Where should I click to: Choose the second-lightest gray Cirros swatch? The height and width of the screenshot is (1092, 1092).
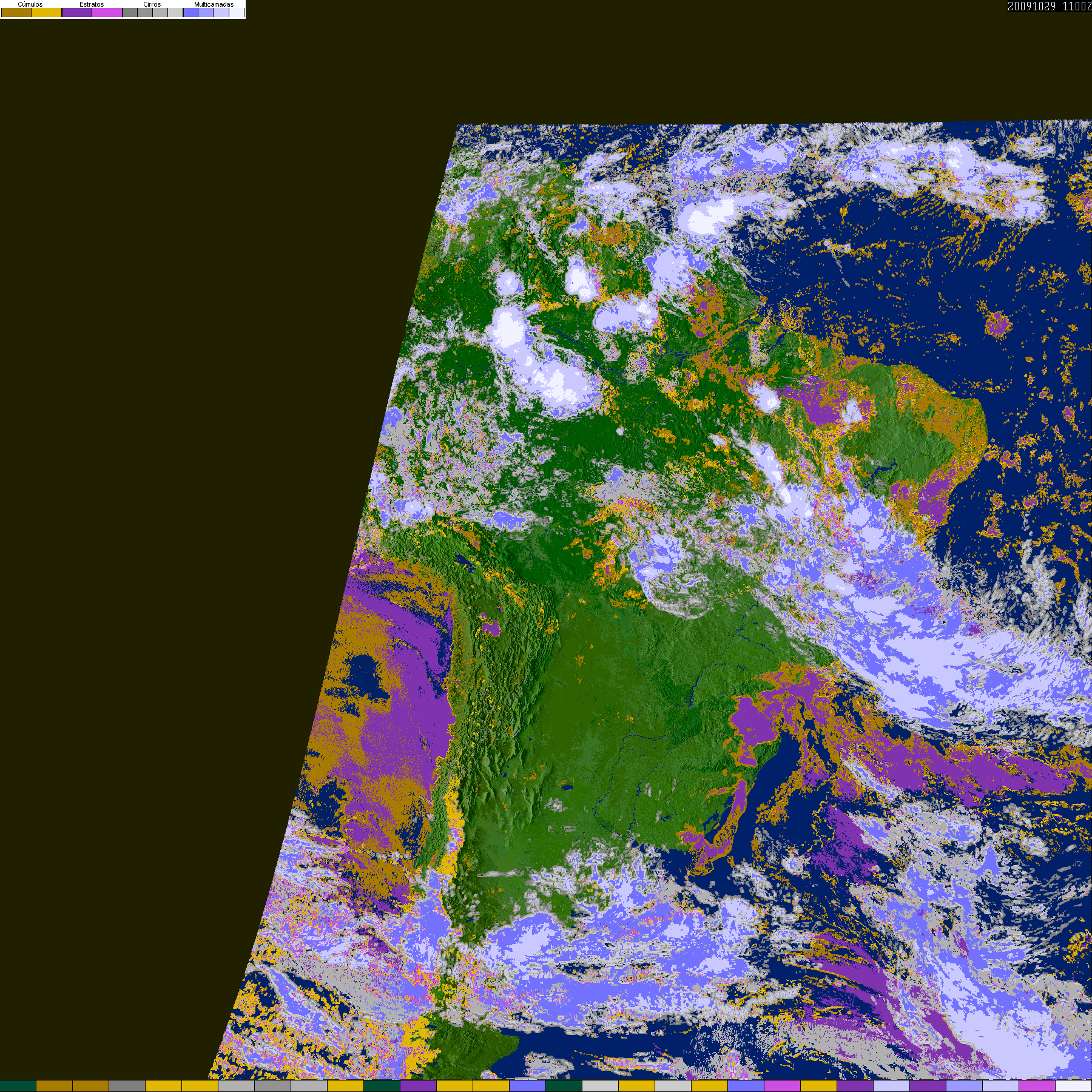[x=160, y=12]
